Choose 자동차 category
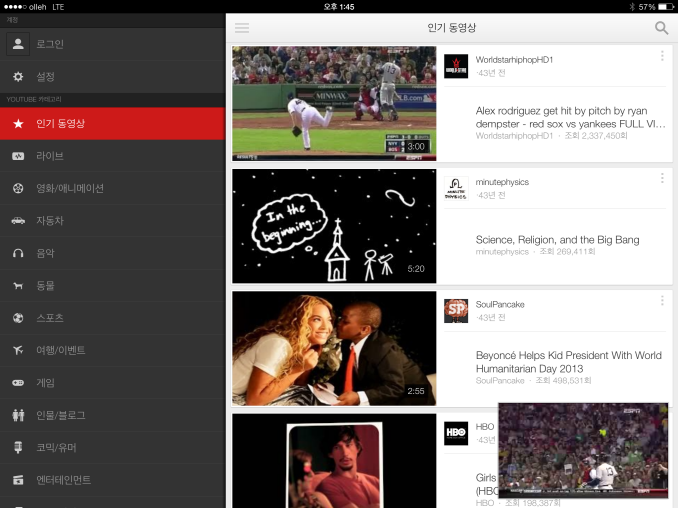The height and width of the screenshot is (508, 678). point(112,221)
